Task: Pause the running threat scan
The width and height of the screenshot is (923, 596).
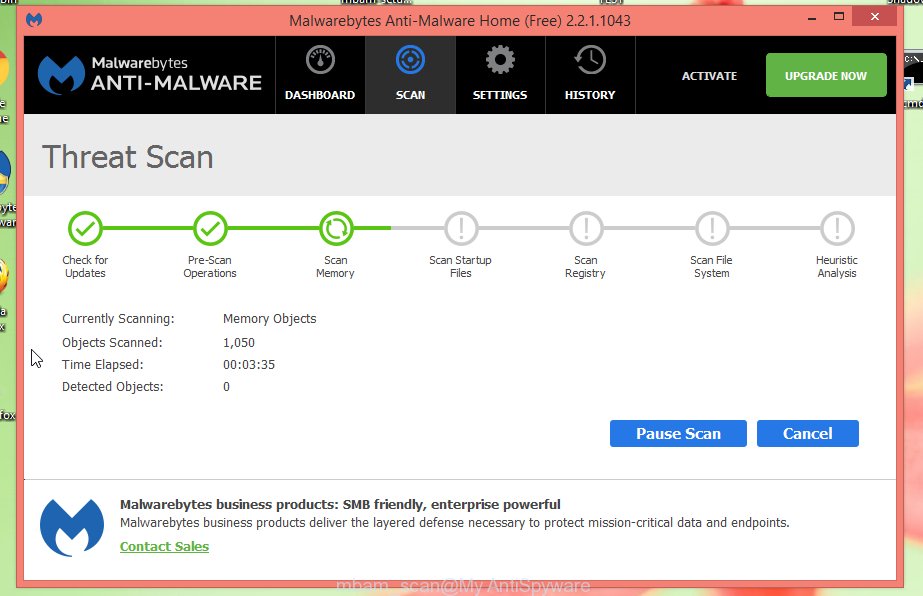Action: pyautogui.click(x=678, y=433)
